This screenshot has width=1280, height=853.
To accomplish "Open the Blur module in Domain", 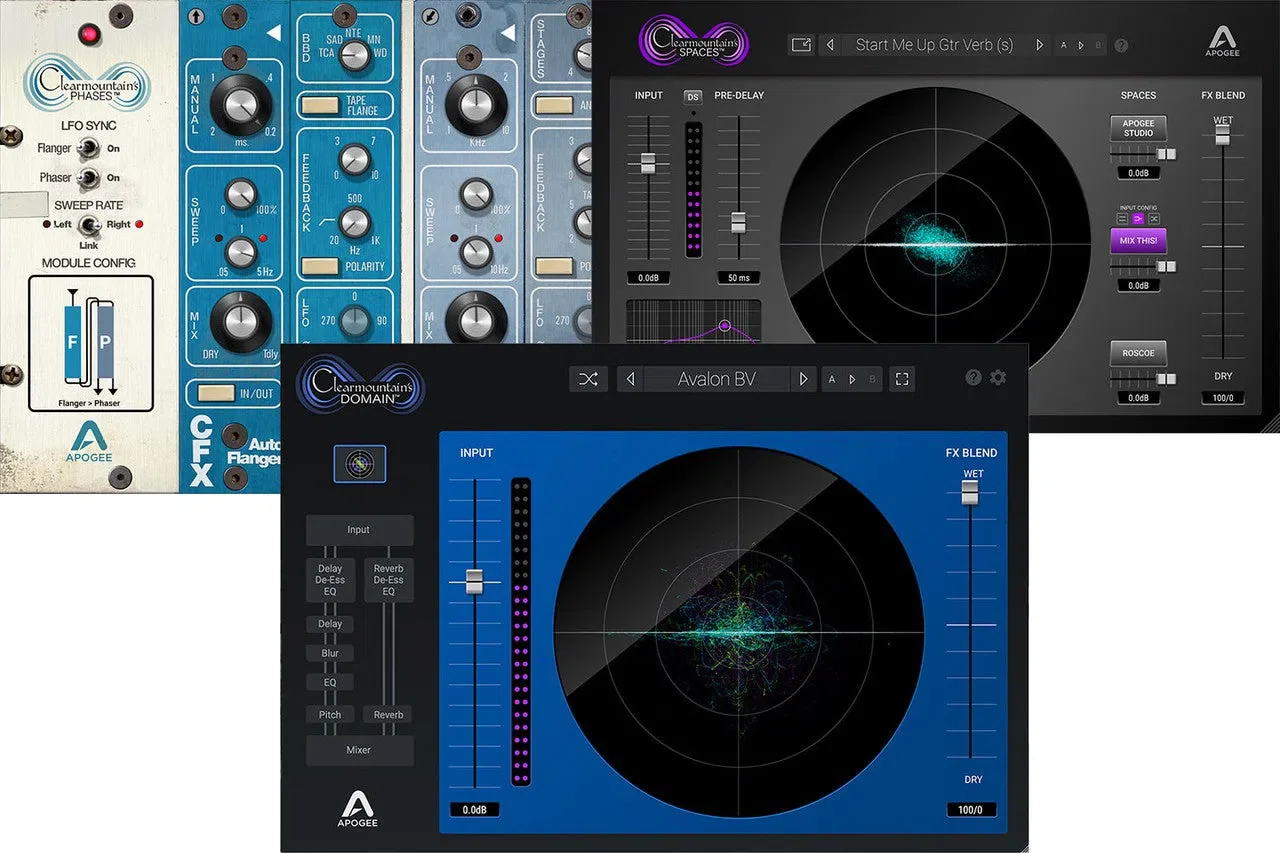I will pyautogui.click(x=330, y=653).
